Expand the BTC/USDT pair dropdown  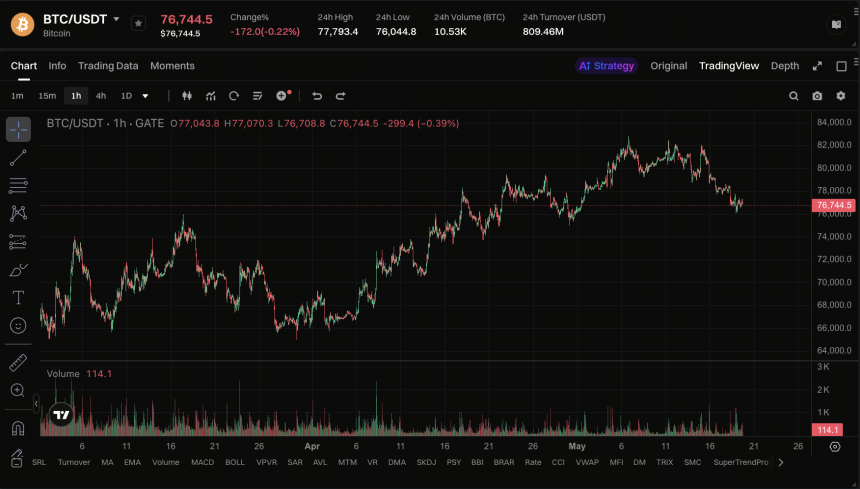tap(116, 19)
